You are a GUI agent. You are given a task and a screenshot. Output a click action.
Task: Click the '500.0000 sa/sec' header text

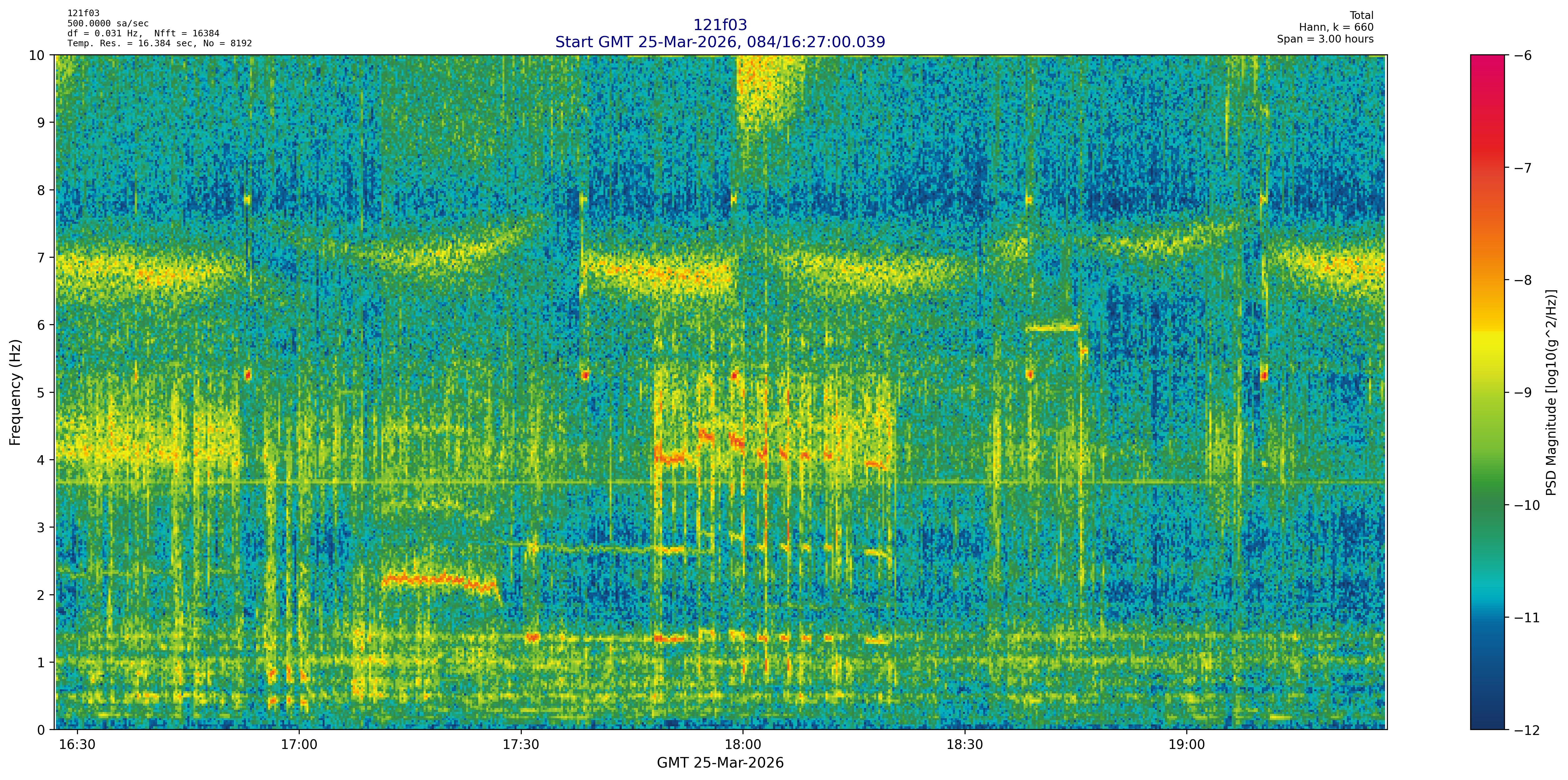click(108, 24)
